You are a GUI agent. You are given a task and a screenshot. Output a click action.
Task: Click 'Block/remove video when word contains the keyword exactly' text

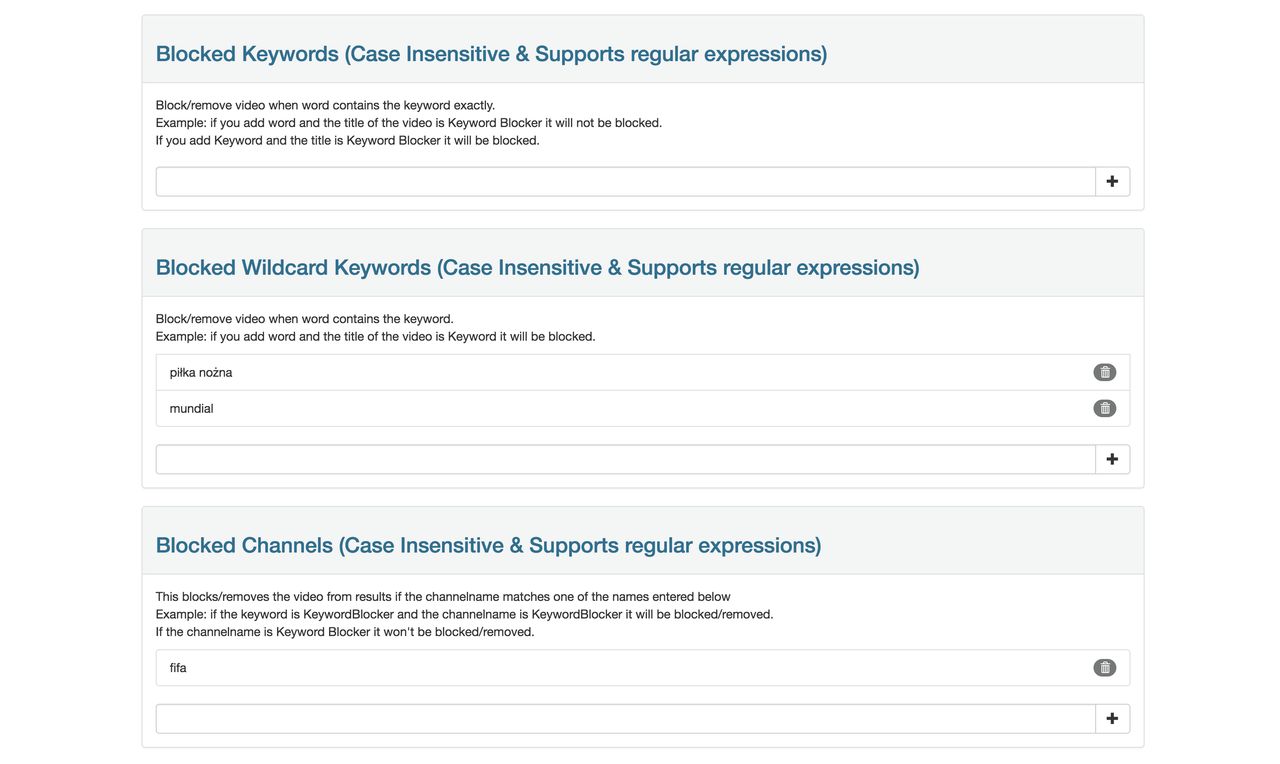pyautogui.click(x=325, y=105)
